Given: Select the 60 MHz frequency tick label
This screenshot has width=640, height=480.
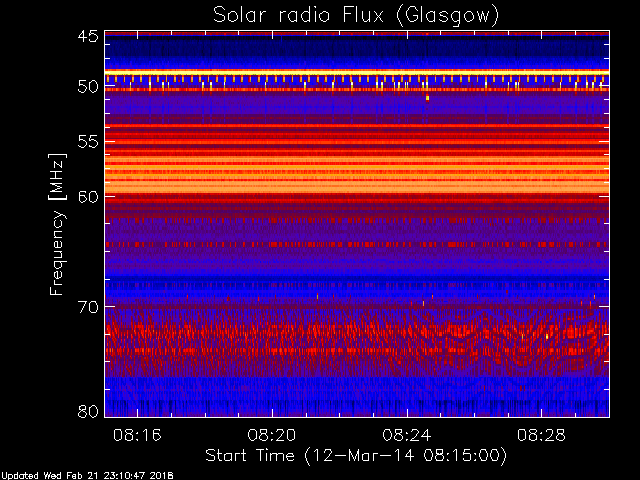Looking at the screenshot, I should tap(87, 196).
